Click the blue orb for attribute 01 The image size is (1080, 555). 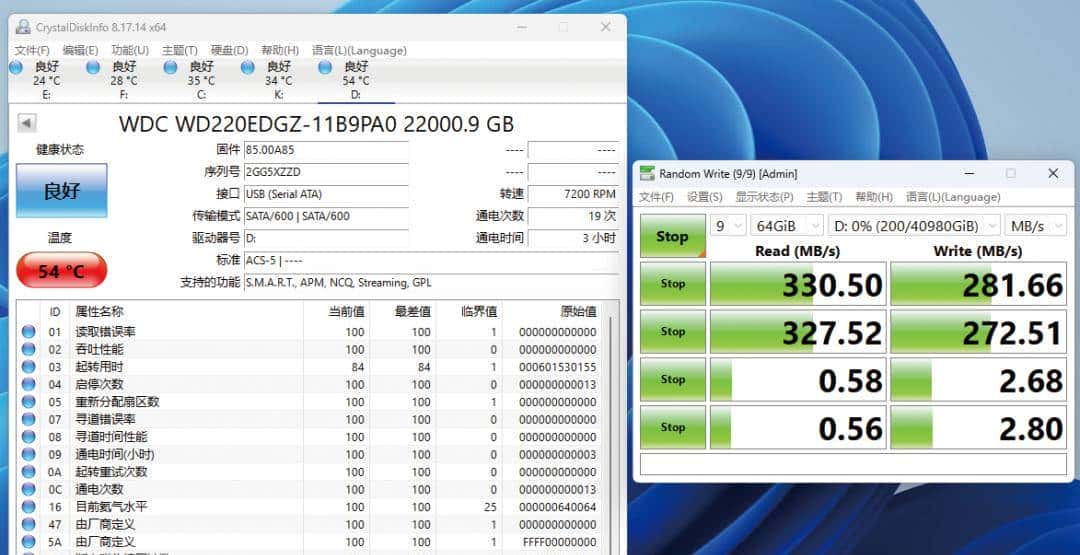28,332
